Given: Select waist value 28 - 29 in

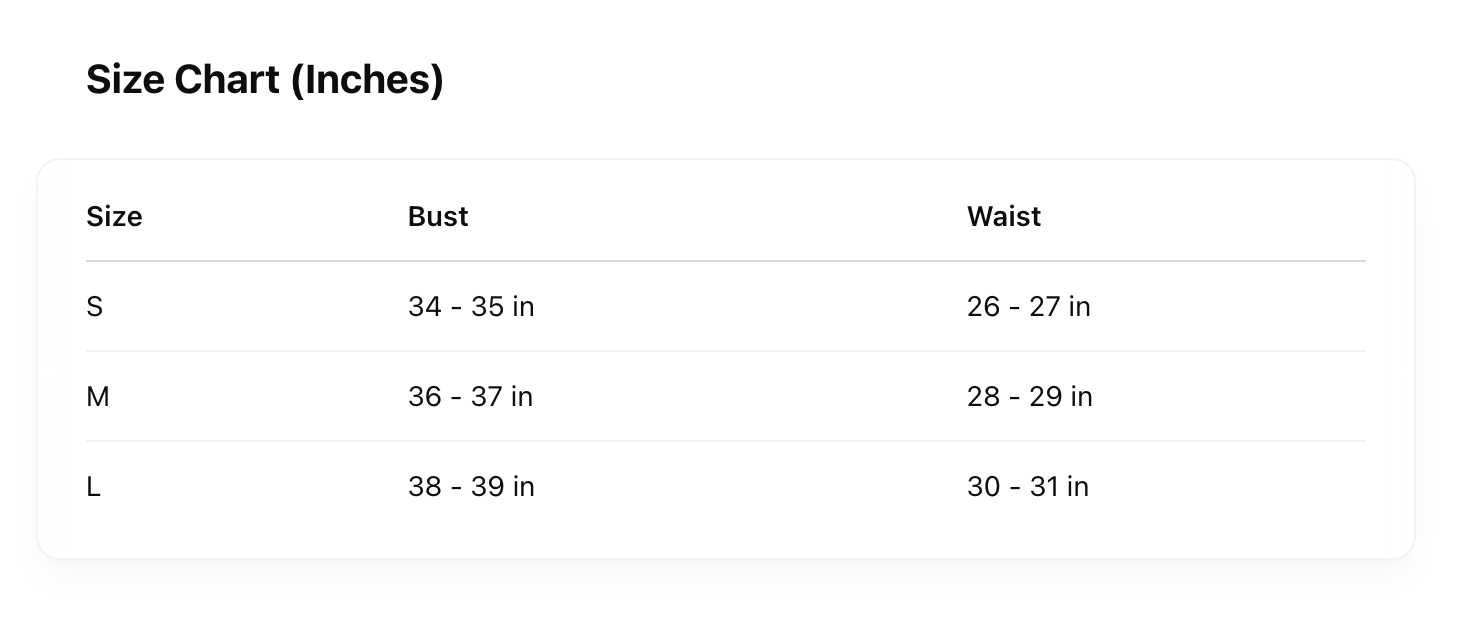Looking at the screenshot, I should [x=1030, y=397].
